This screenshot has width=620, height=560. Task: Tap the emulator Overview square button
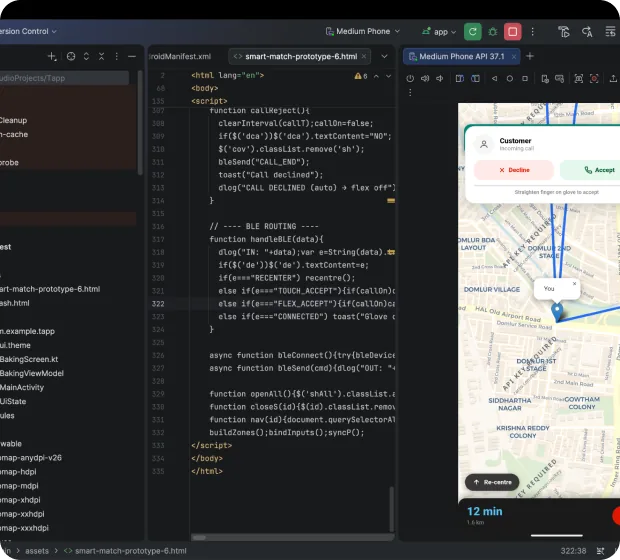click(x=525, y=78)
